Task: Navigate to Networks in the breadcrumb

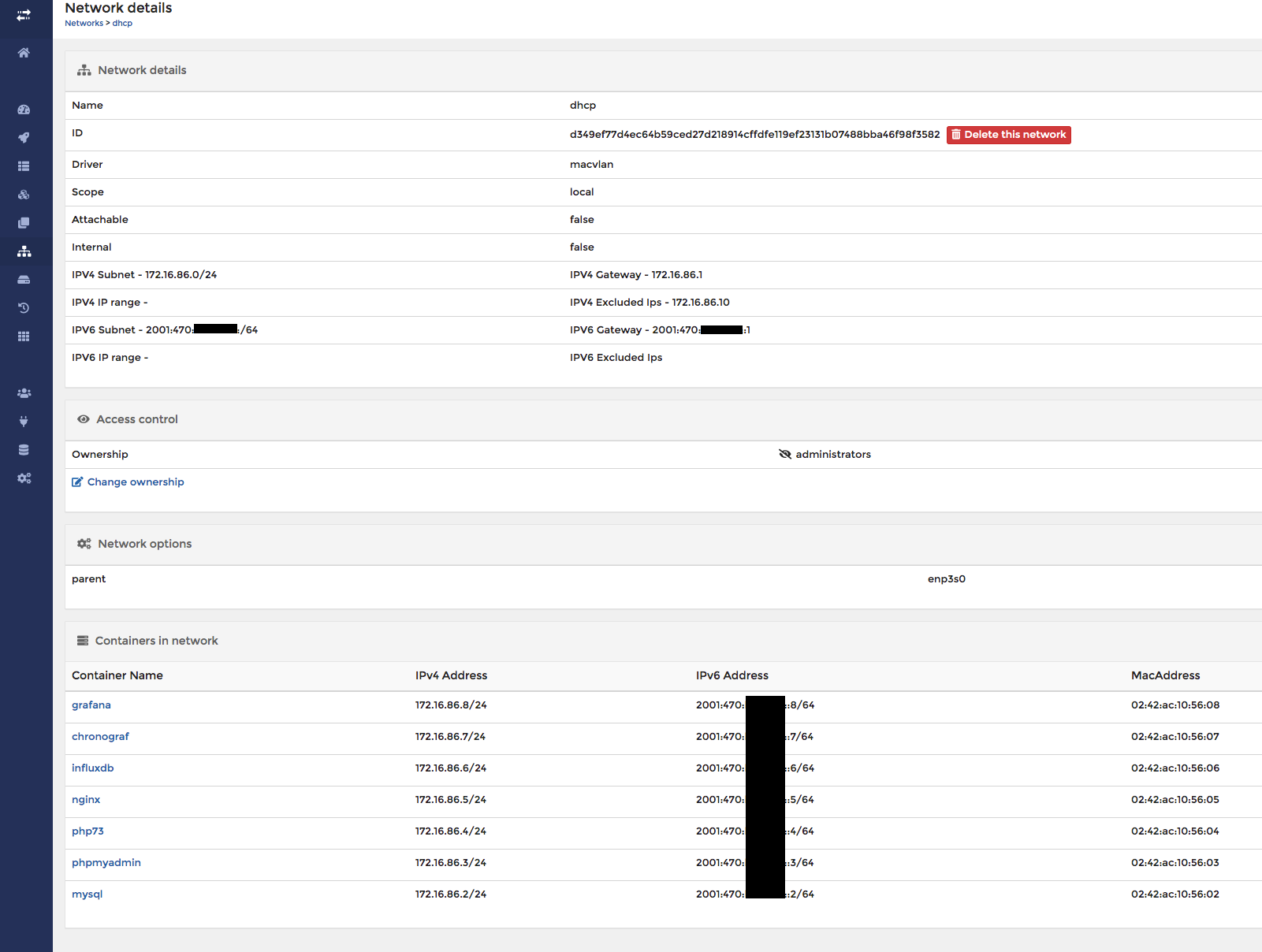Action: click(x=84, y=23)
